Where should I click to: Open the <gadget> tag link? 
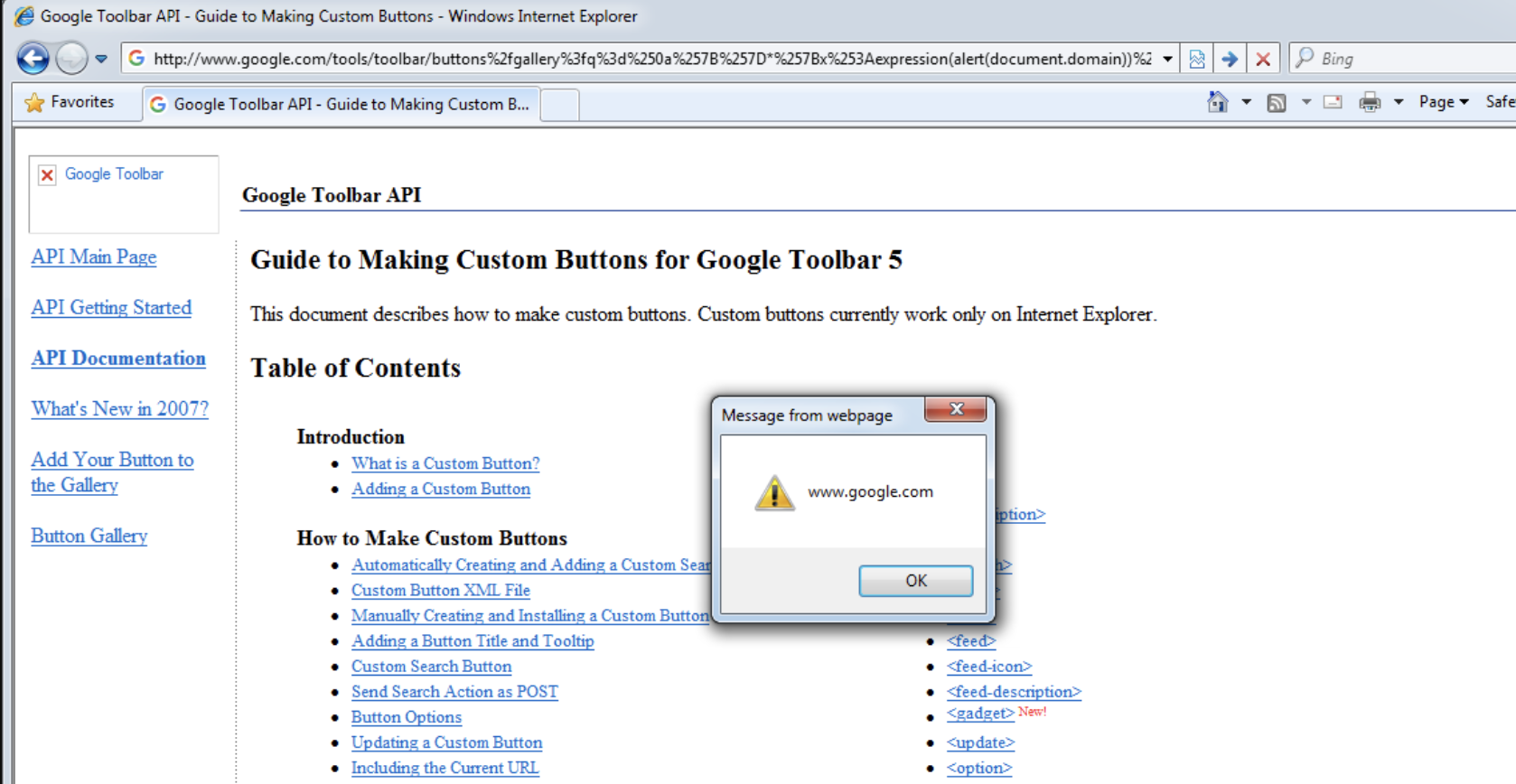click(980, 714)
